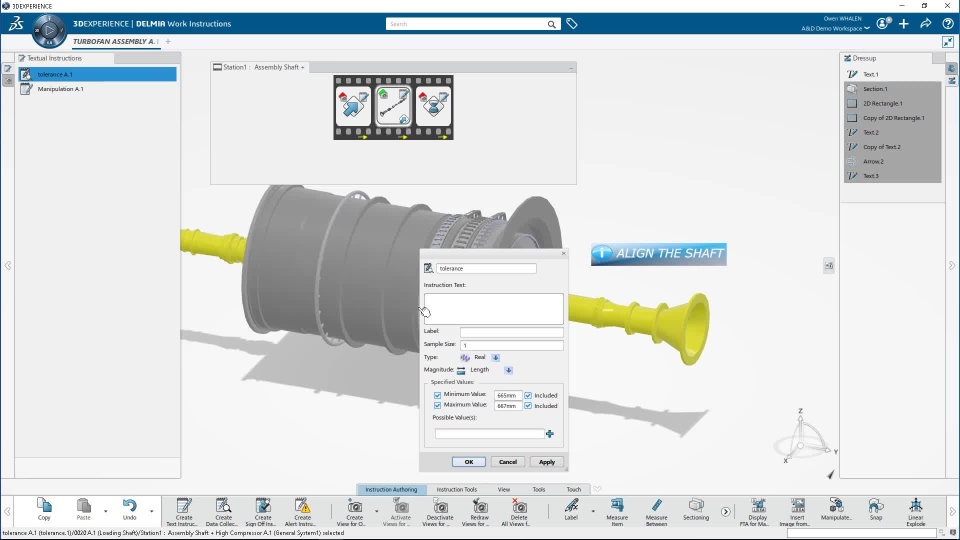This screenshot has width=960, height=540.
Task: Switch to Instruction Tools tab
Action: click(x=457, y=489)
